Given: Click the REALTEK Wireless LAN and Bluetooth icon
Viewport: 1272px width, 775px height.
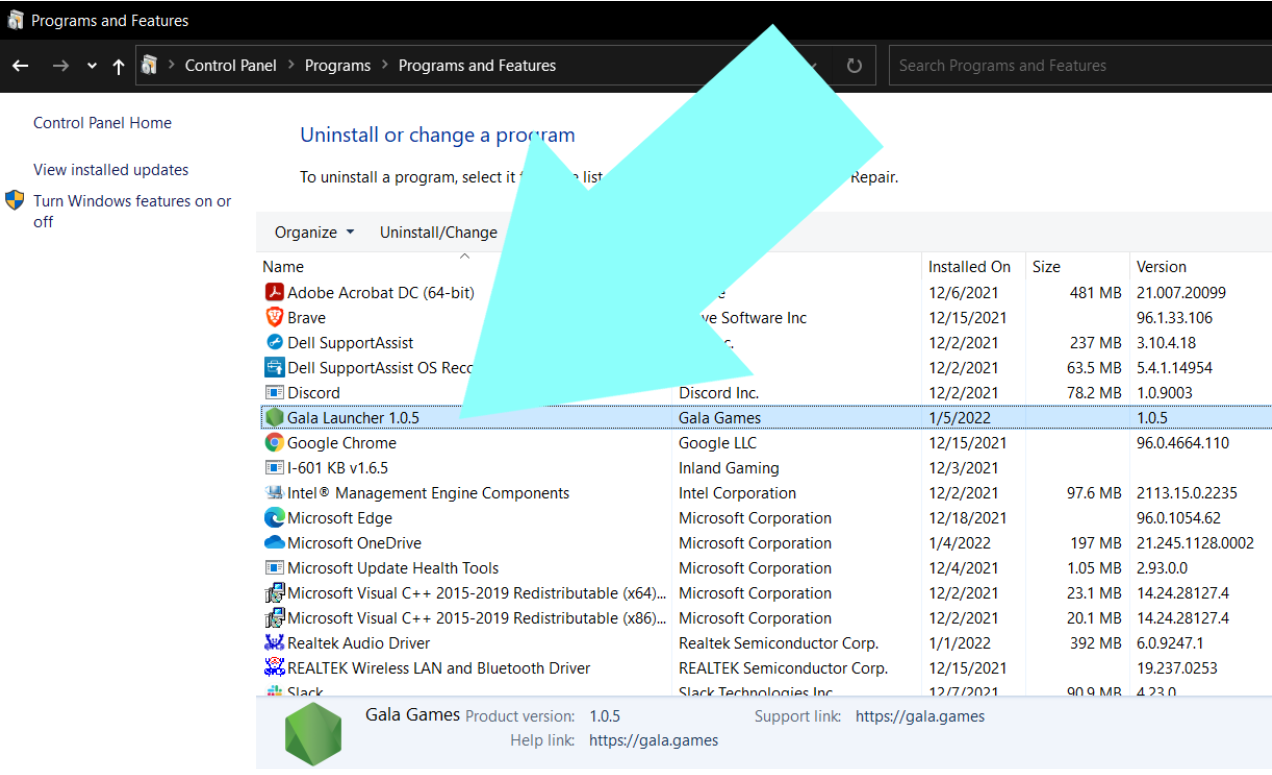Looking at the screenshot, I should [x=274, y=668].
